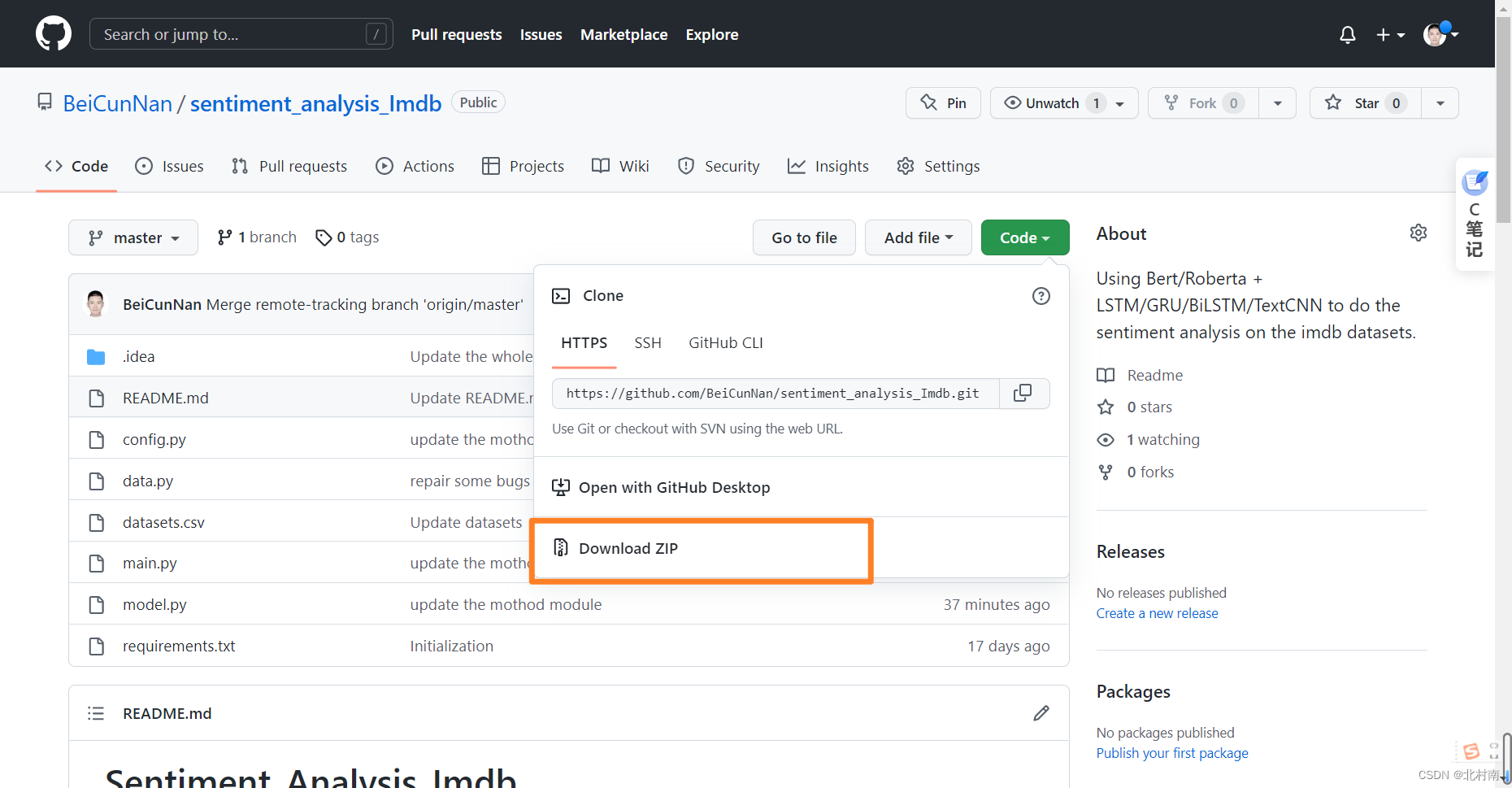
Task: Click Create a new release link
Action: [x=1157, y=614]
